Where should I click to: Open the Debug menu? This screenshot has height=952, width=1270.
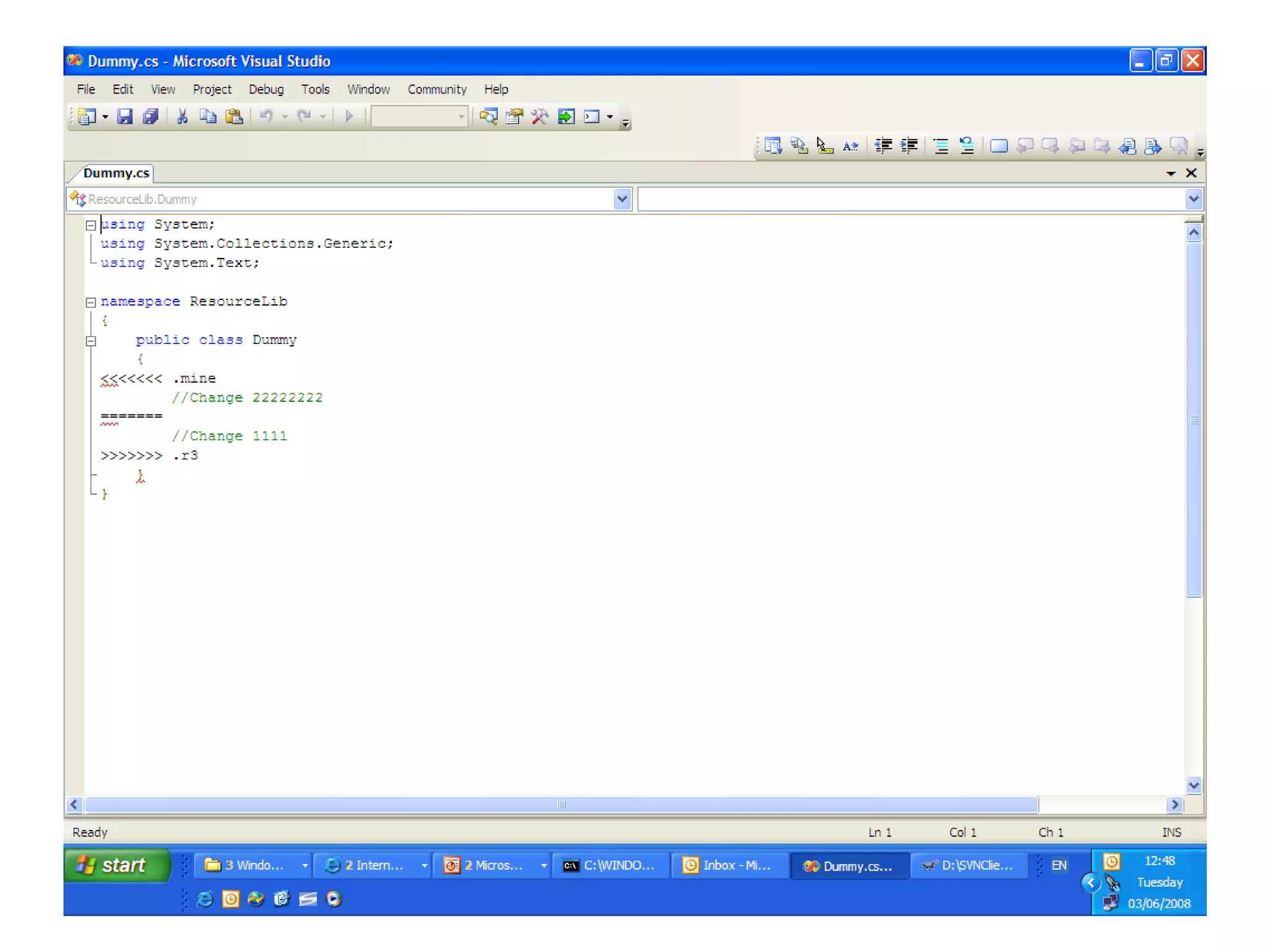point(266,89)
